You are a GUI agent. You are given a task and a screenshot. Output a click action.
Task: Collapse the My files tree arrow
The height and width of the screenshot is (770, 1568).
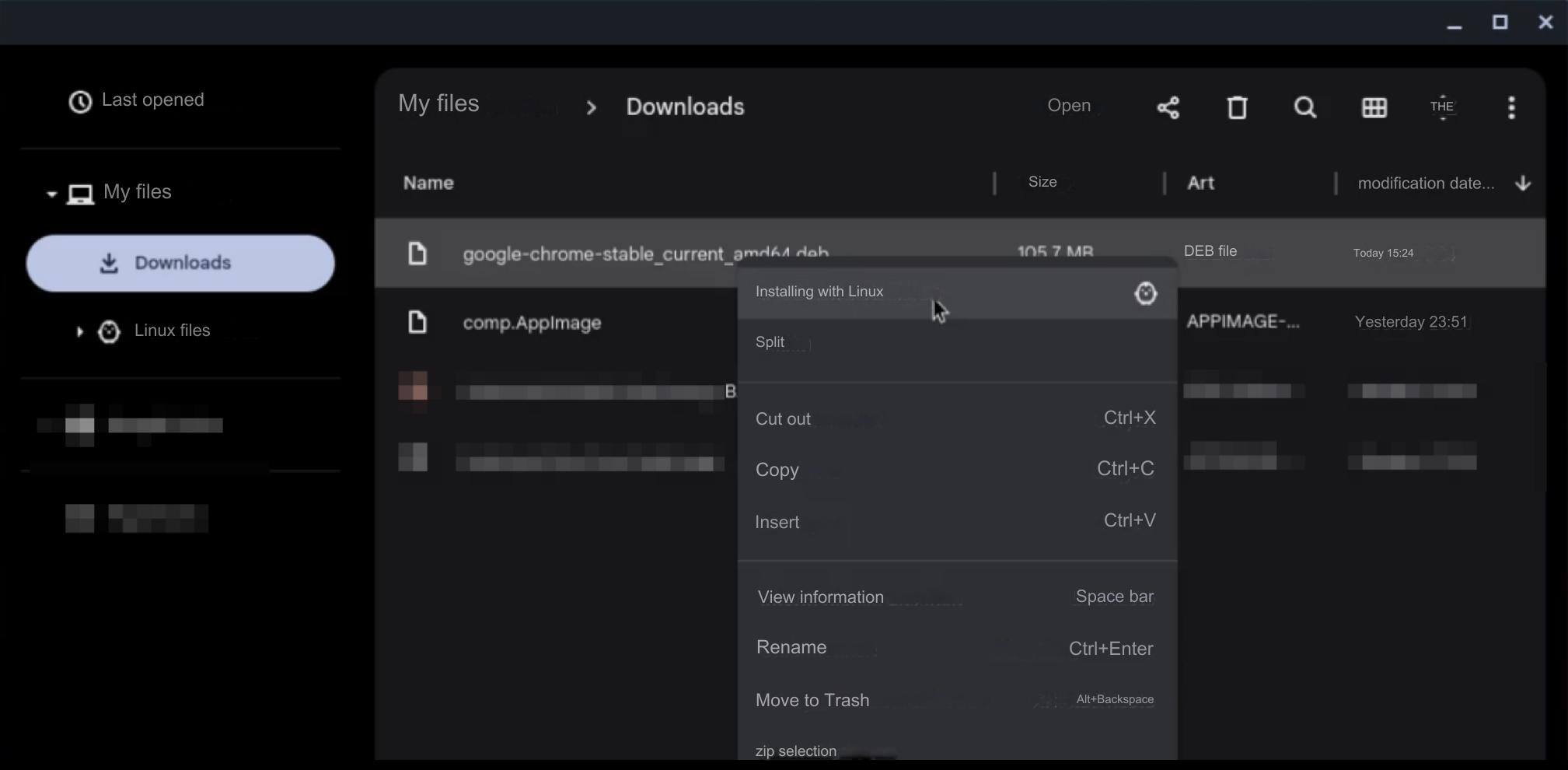pyautogui.click(x=51, y=194)
